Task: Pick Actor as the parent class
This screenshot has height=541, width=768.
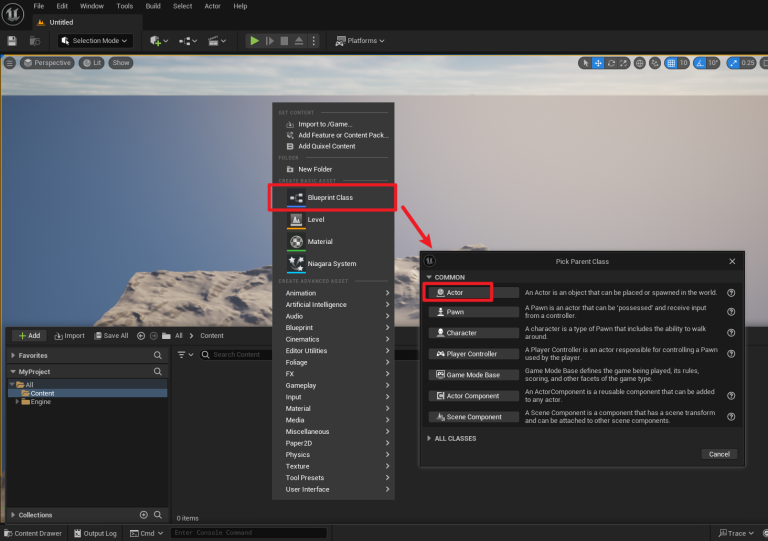Action: click(473, 293)
